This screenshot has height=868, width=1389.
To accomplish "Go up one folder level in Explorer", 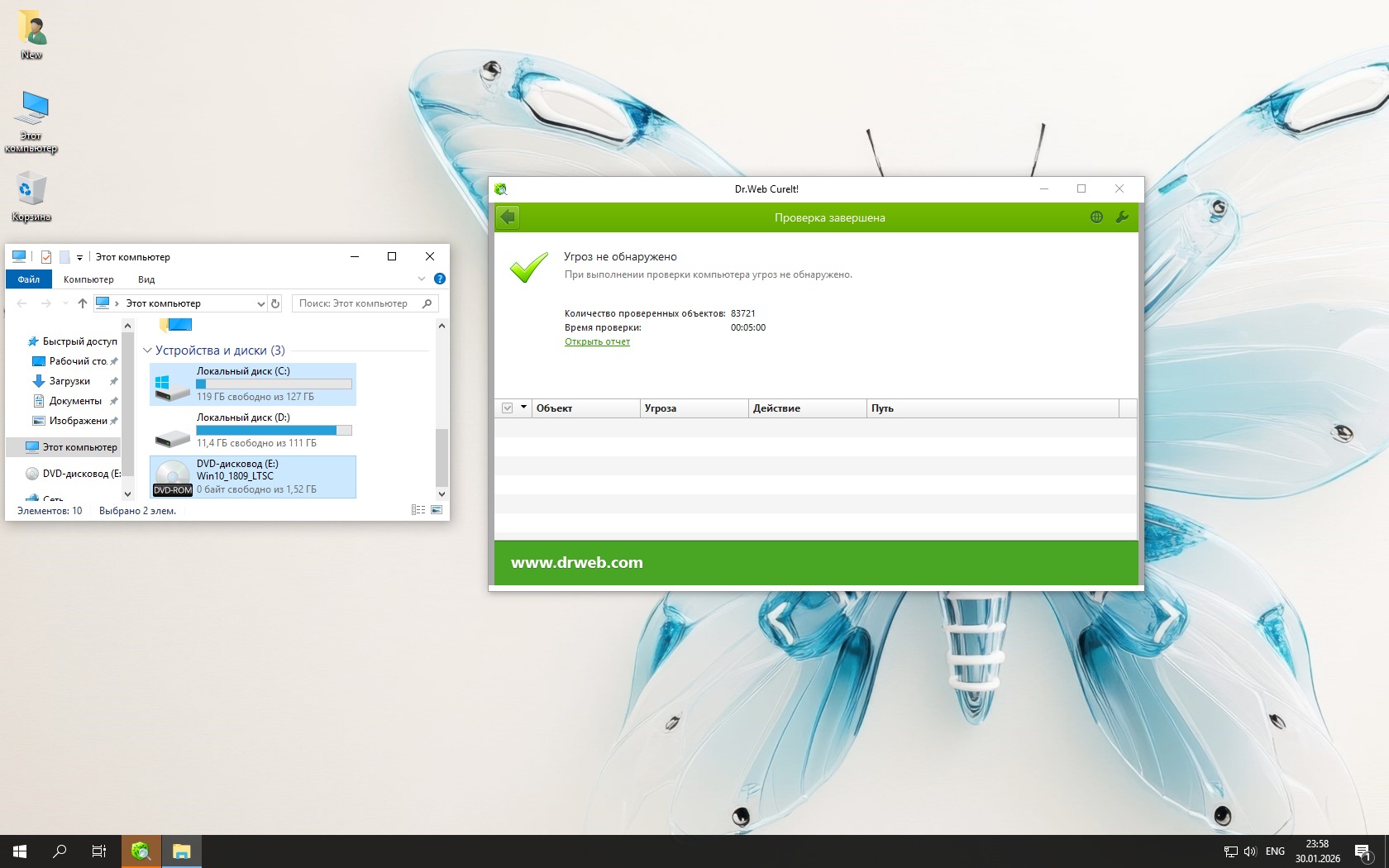I will (83, 303).
